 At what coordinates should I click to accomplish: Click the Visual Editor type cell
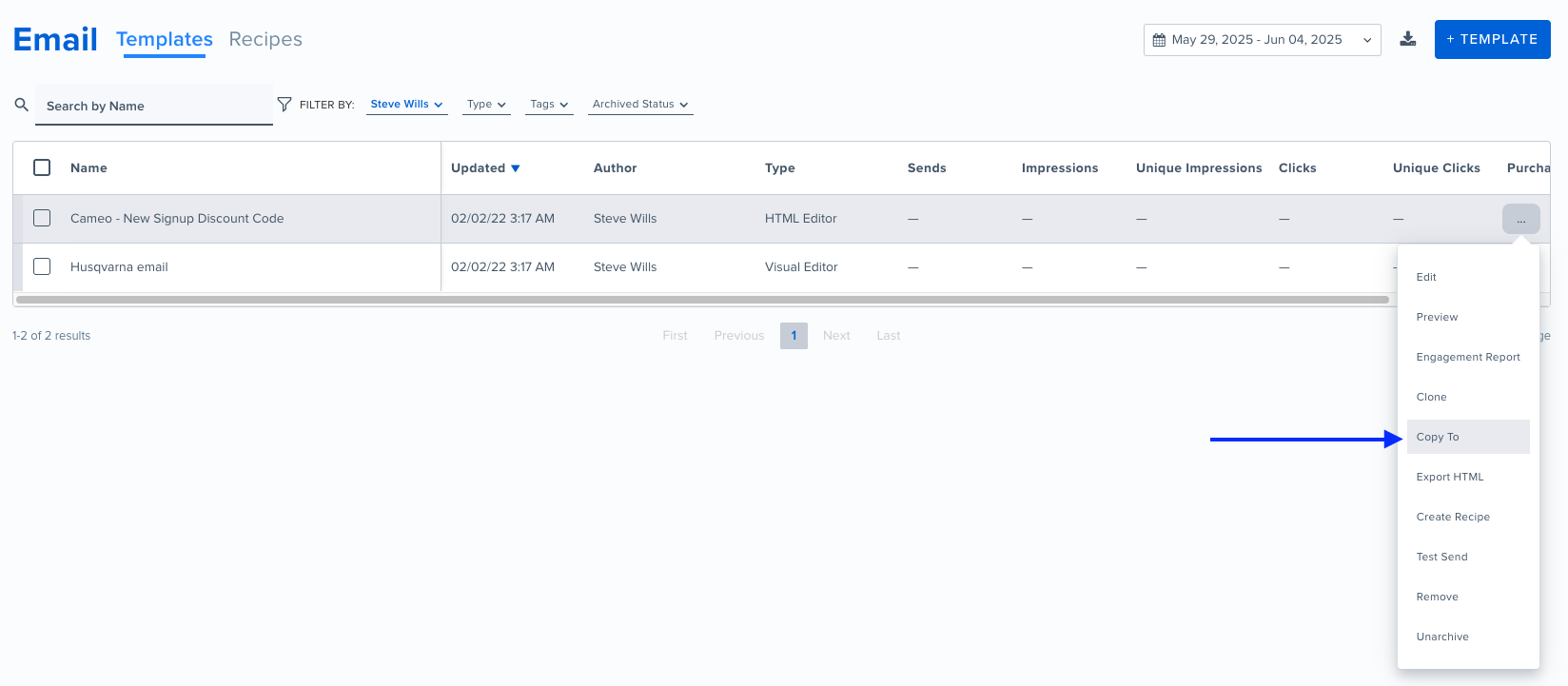[x=801, y=267]
